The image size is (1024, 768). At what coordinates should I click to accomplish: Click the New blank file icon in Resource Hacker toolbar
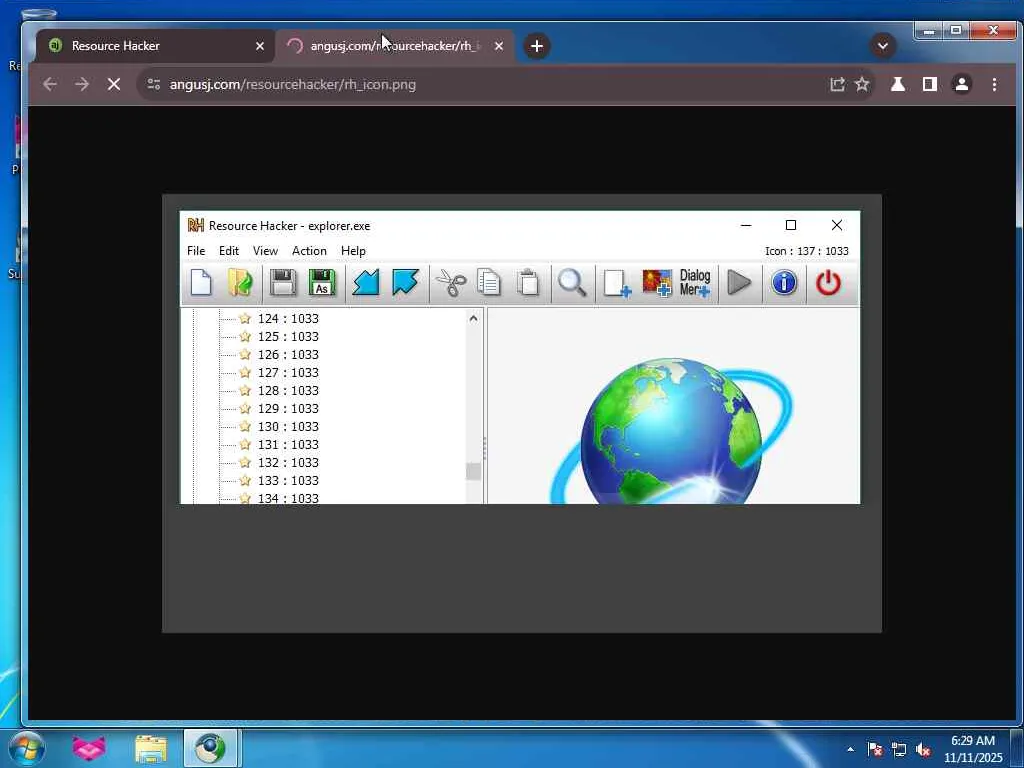201,283
